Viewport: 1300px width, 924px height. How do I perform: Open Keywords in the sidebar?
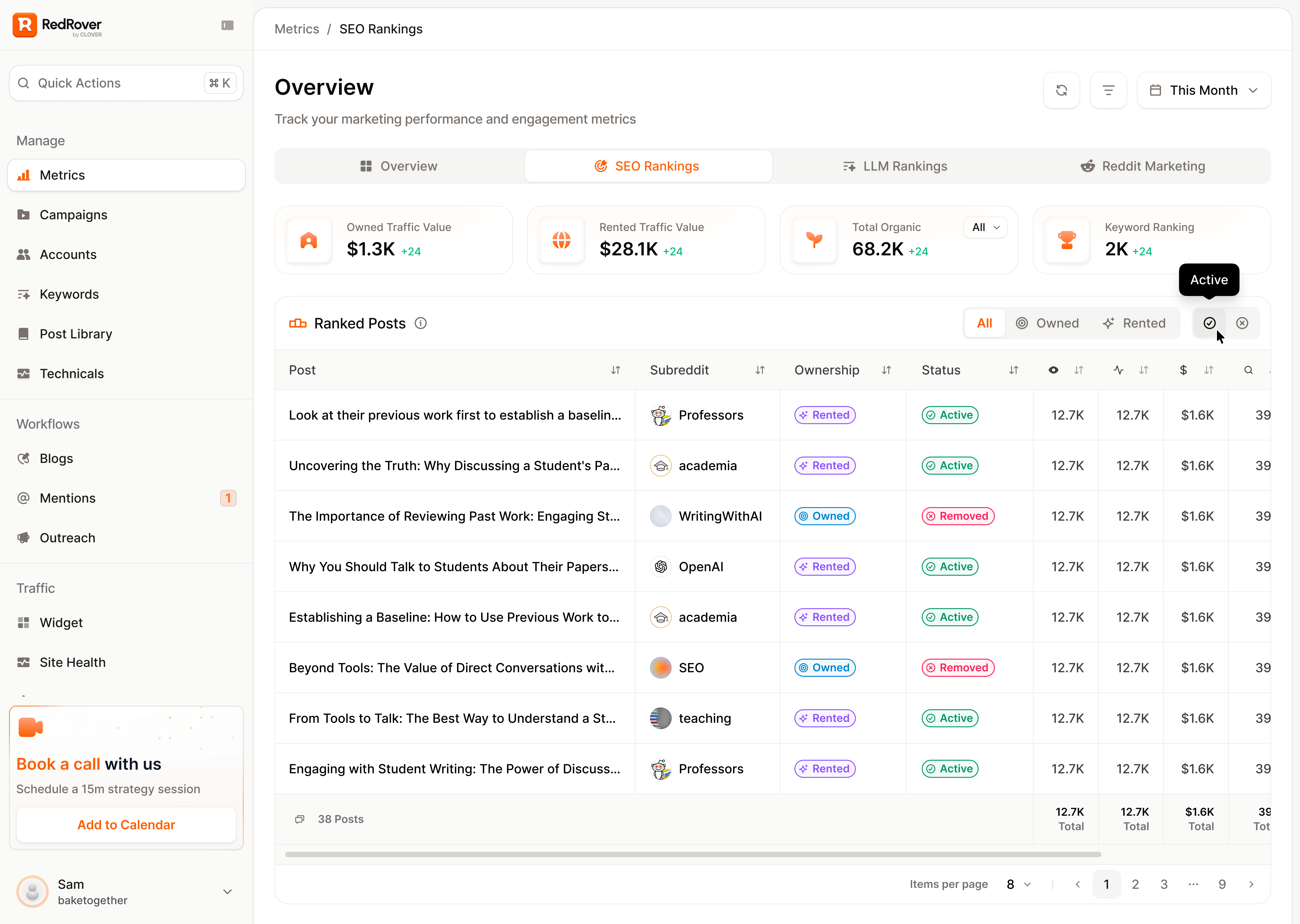(x=69, y=294)
